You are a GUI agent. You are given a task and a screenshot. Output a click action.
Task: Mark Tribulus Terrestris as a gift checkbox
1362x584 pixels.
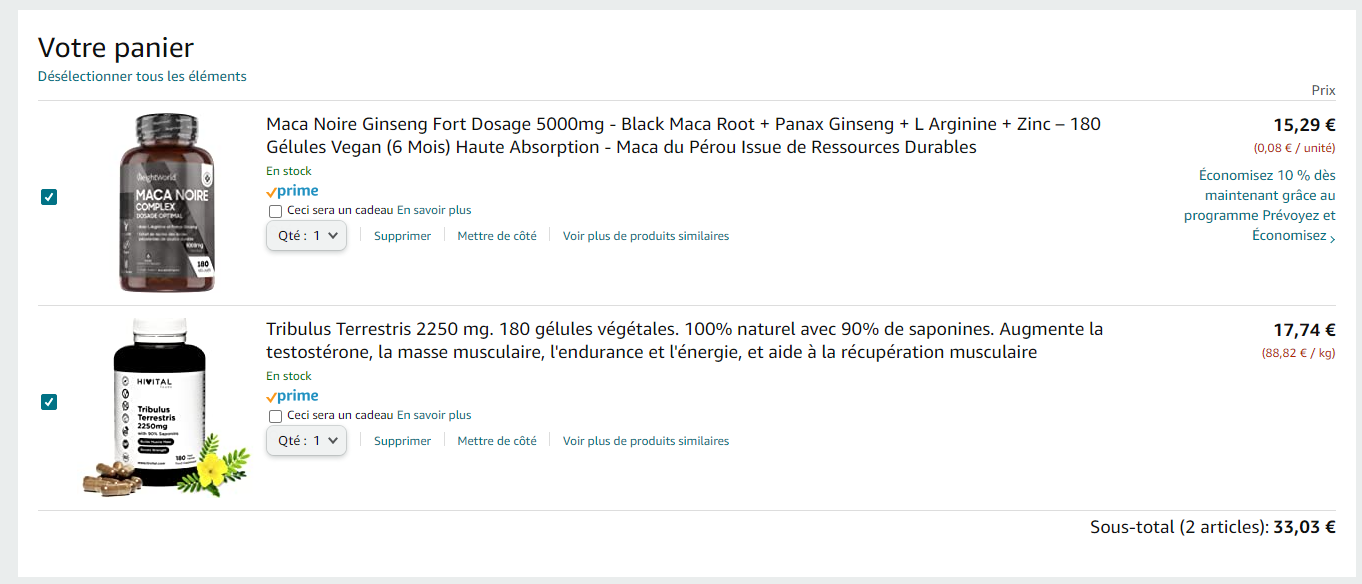click(x=275, y=416)
